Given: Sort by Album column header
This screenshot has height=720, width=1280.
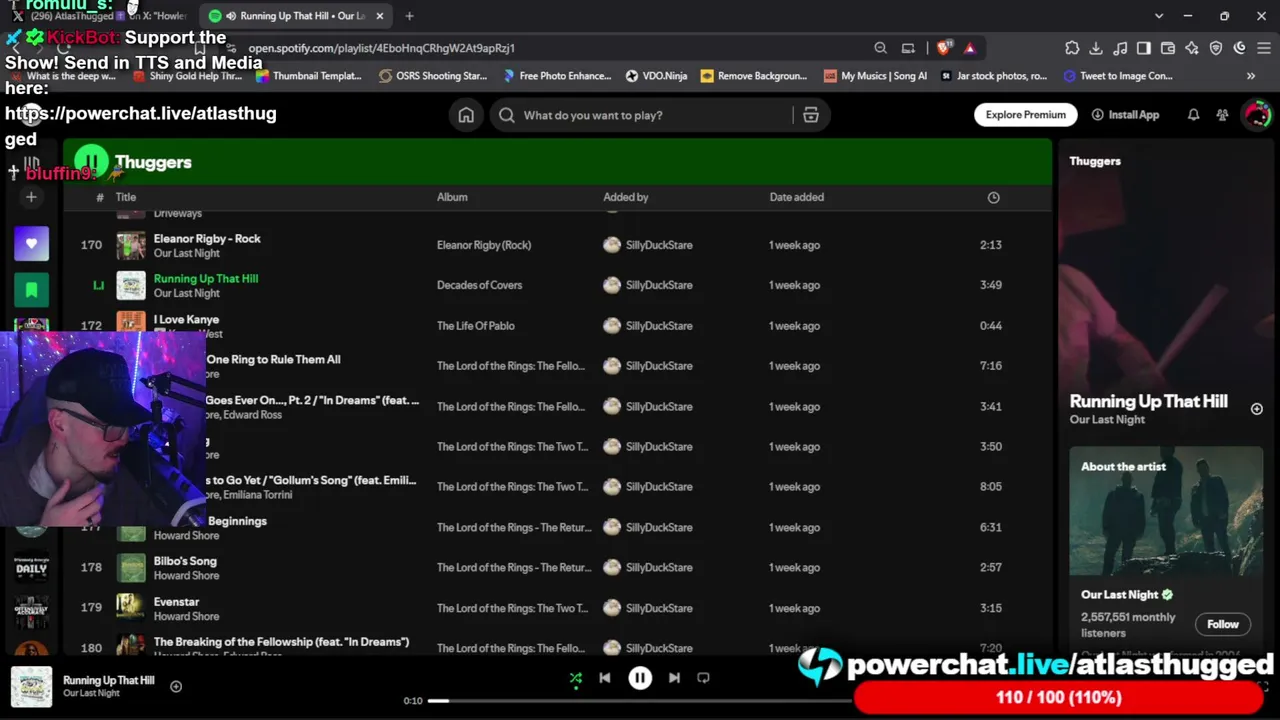Looking at the screenshot, I should [452, 197].
